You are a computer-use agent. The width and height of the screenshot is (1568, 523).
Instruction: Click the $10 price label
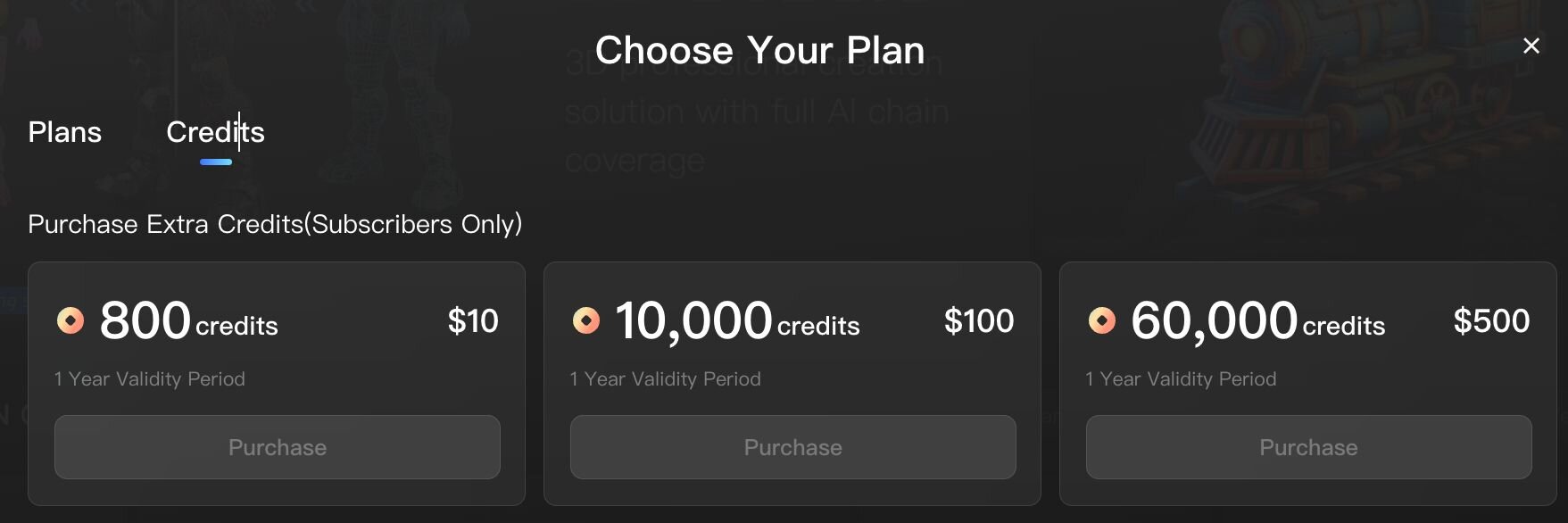(x=473, y=321)
